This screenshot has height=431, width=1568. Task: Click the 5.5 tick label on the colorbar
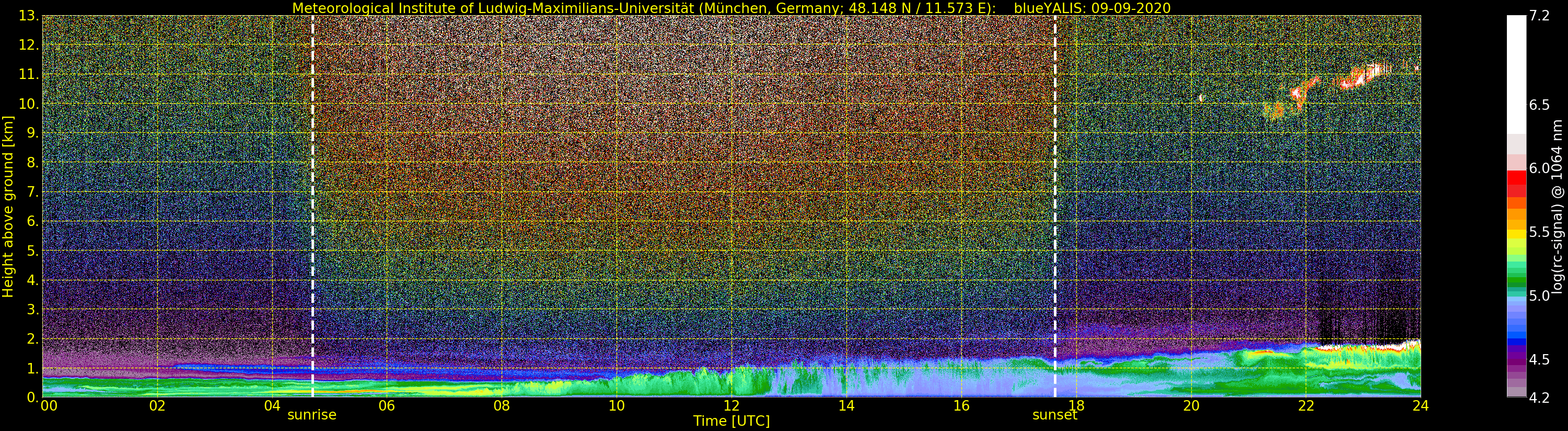tap(1539, 232)
